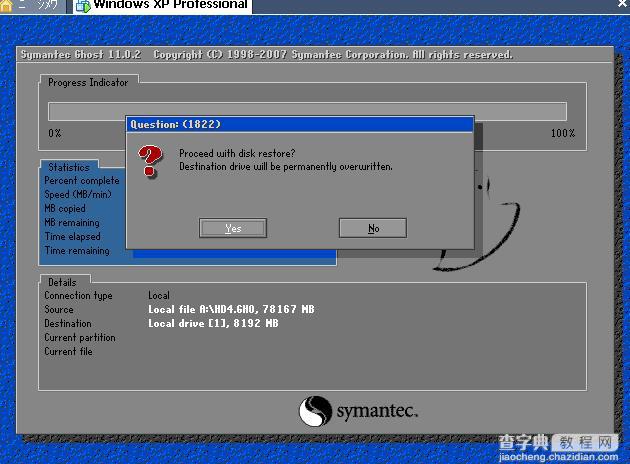This screenshot has width=630, height=464.
Task: Confirm disk restore with Yes button
Action: tap(233, 228)
